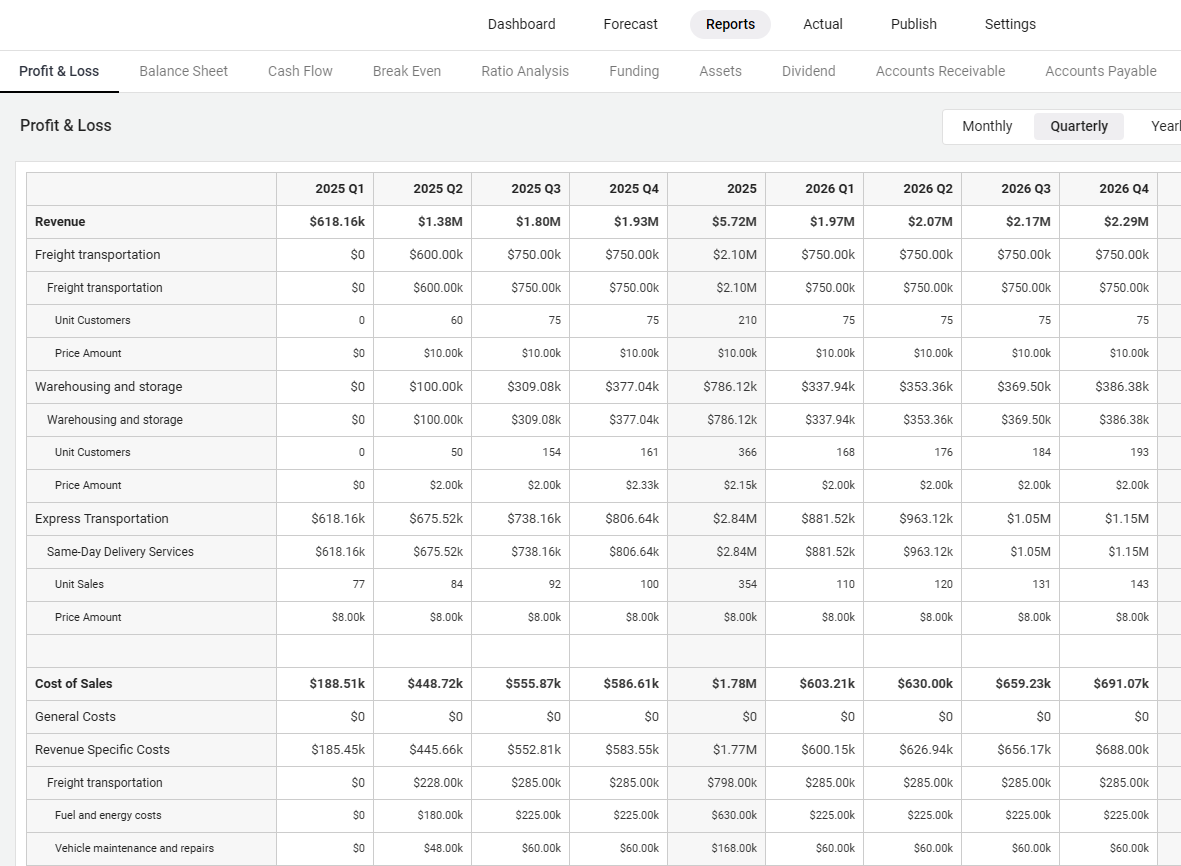Screen dimensions: 1181x866
Task: Click Warehousing unit customers total 366
Action: (x=747, y=453)
